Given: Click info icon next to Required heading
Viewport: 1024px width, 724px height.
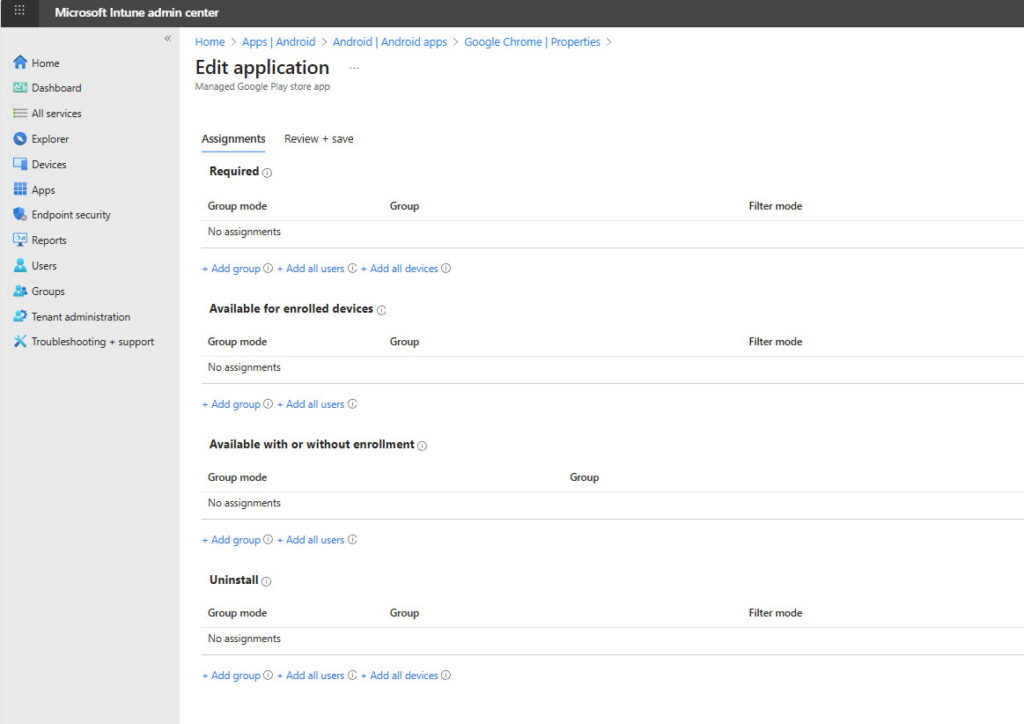Looking at the screenshot, I should point(268,173).
